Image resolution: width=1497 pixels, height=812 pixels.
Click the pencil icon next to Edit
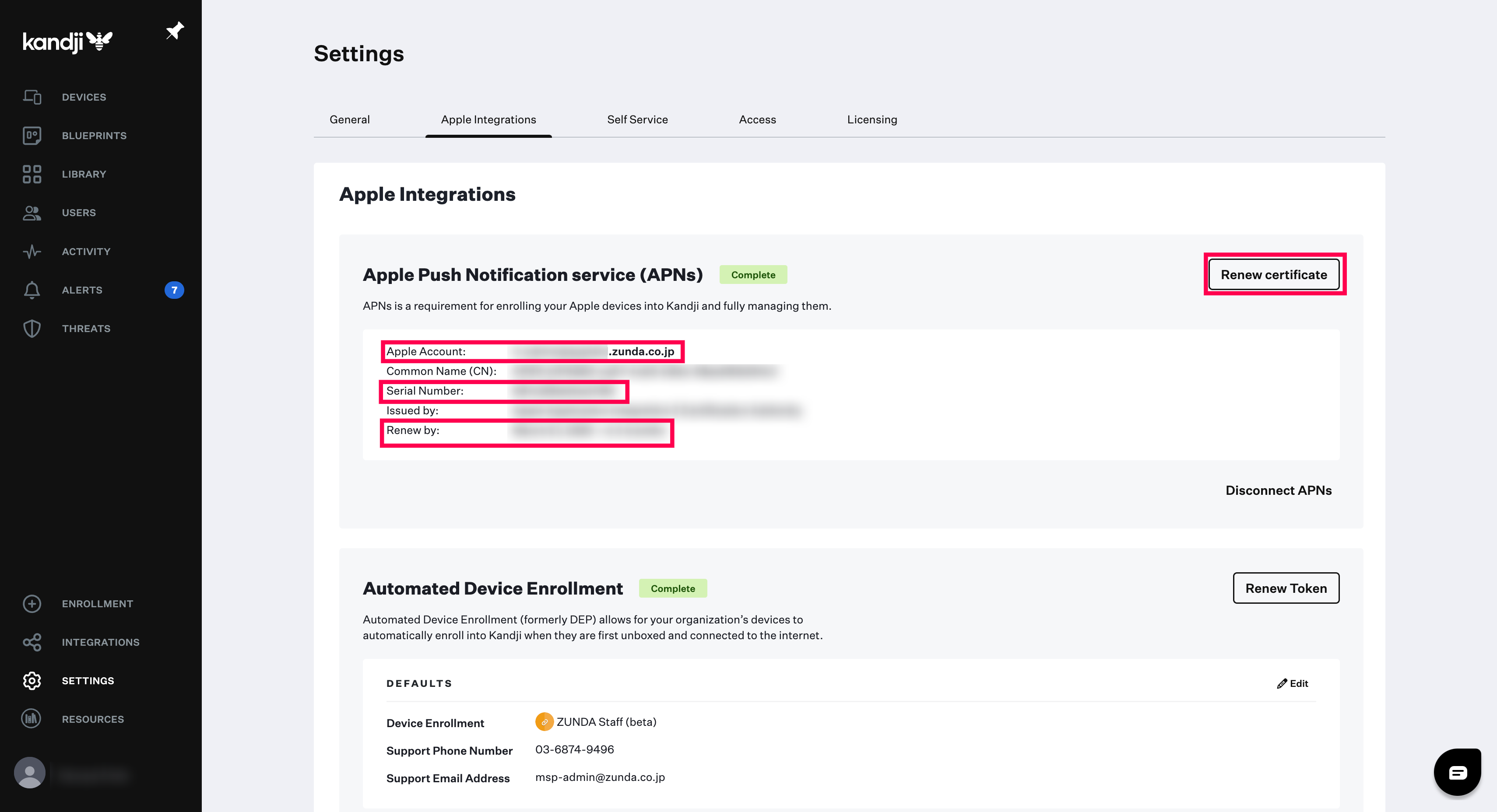[x=1281, y=684]
